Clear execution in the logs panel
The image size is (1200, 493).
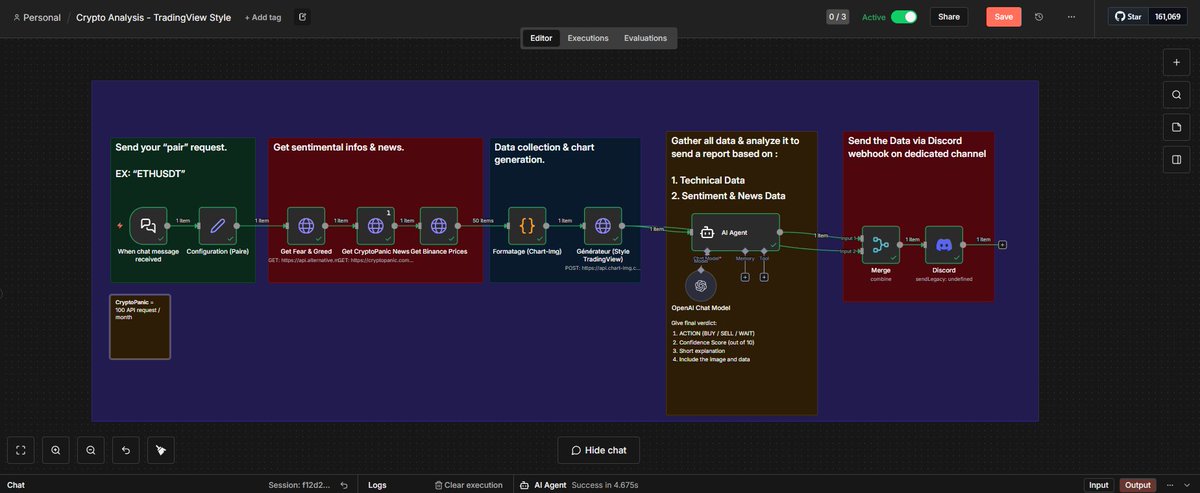pos(469,485)
